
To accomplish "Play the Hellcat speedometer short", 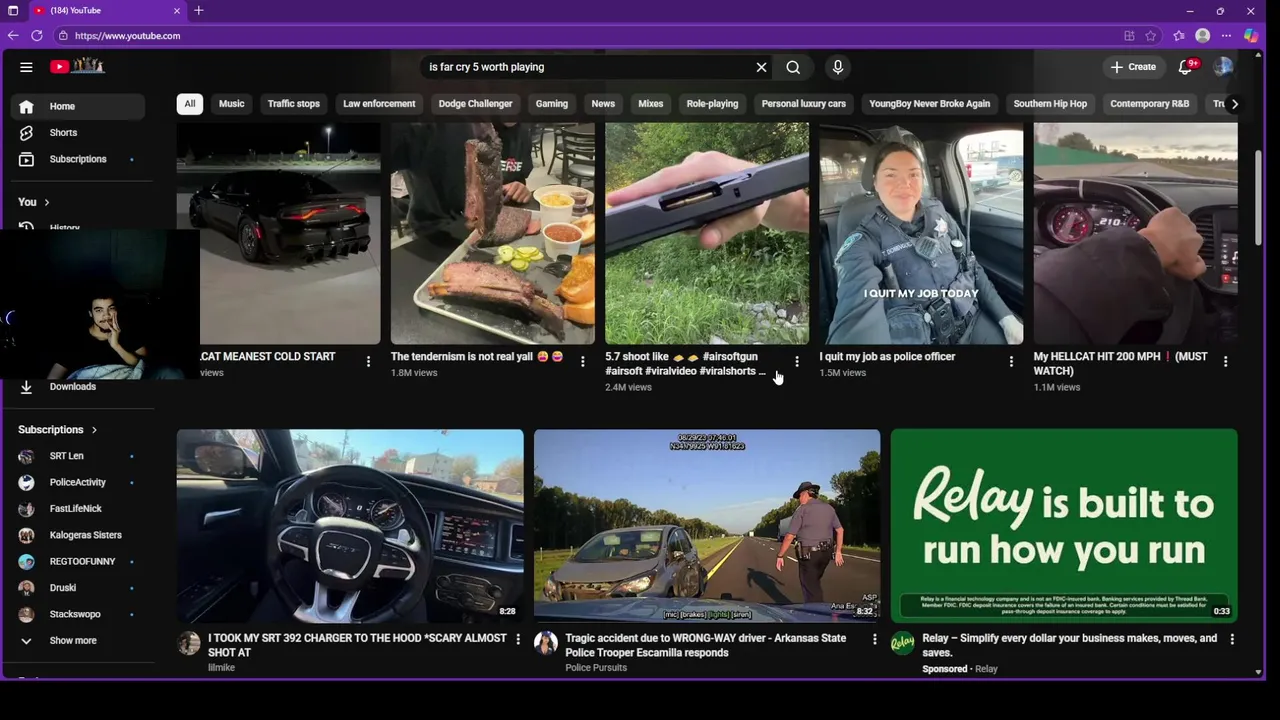I will click(1135, 233).
